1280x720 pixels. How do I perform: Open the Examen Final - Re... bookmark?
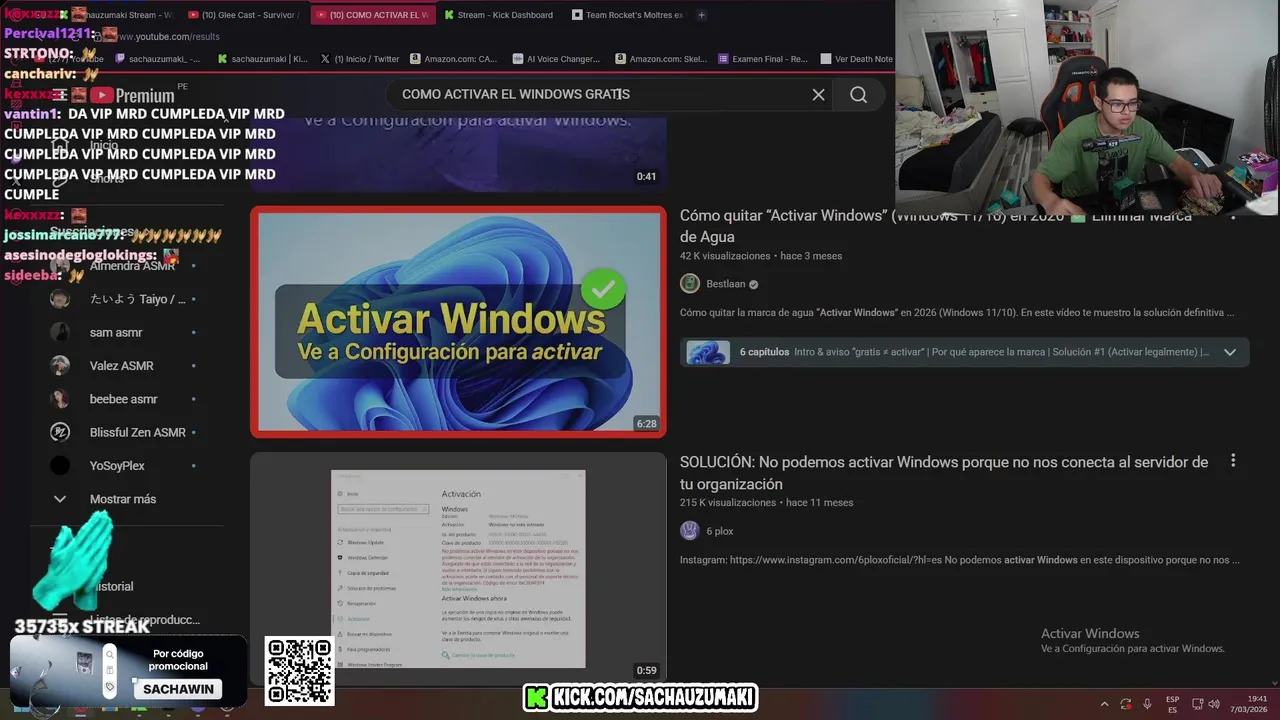pos(762,59)
